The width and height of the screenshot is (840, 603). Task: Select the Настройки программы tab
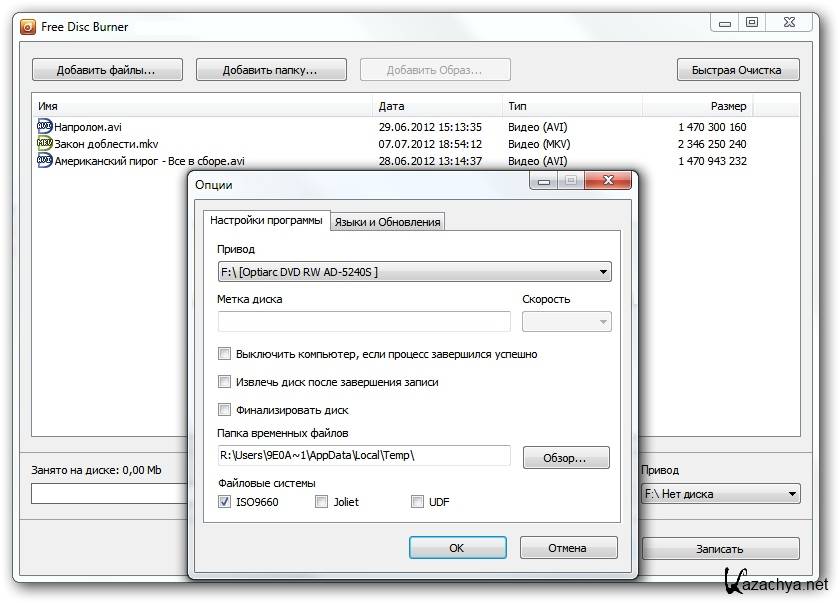[266, 221]
